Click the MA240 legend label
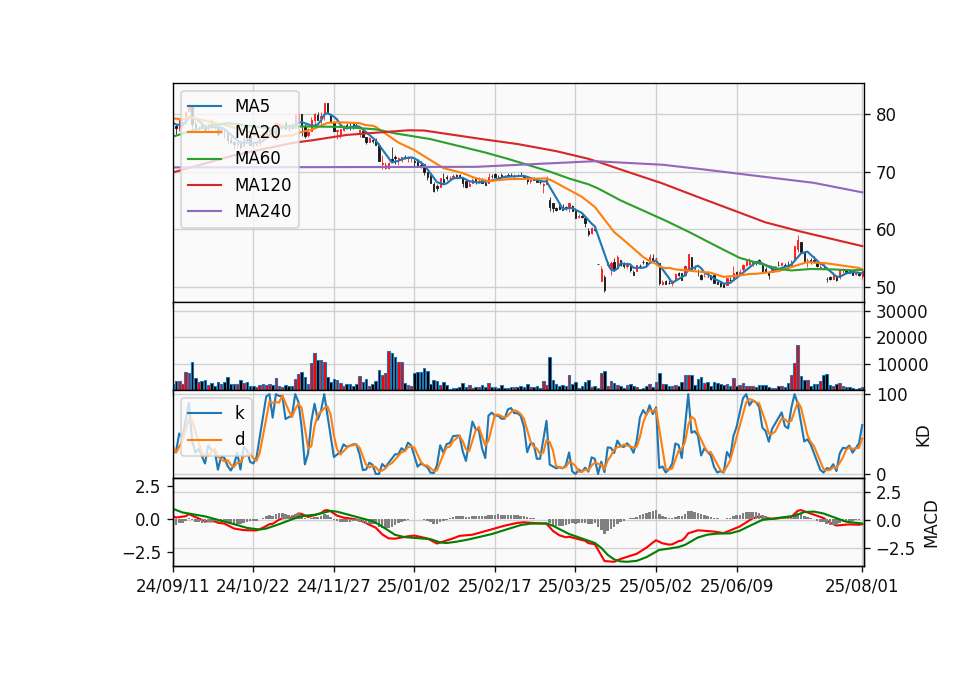The width and height of the screenshot is (960, 690). [x=263, y=211]
